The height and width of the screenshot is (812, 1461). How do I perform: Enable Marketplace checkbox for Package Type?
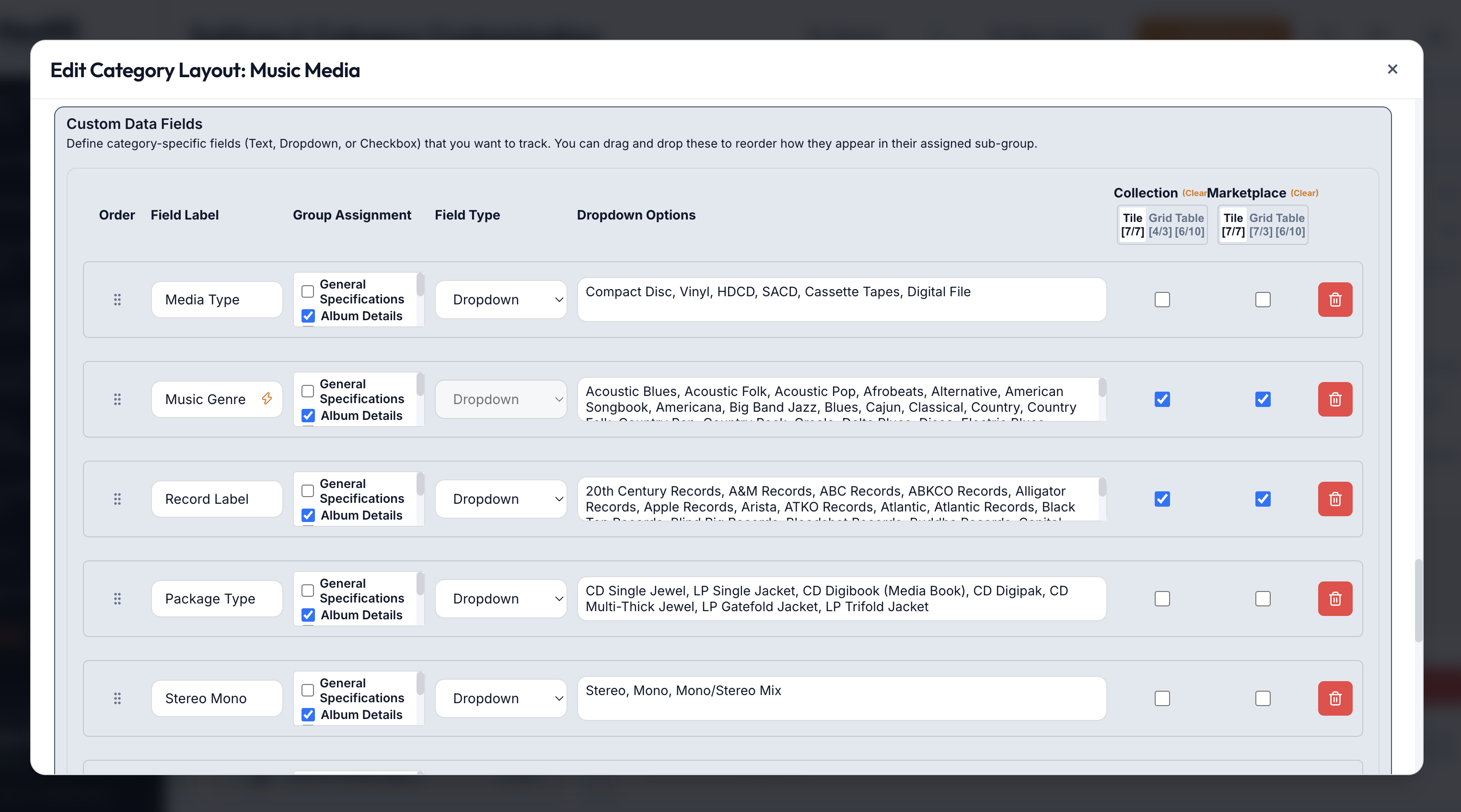[x=1263, y=599]
